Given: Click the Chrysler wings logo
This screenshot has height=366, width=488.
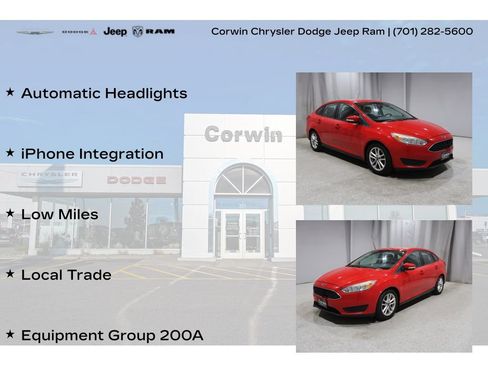Looking at the screenshot, I should coord(36,32).
